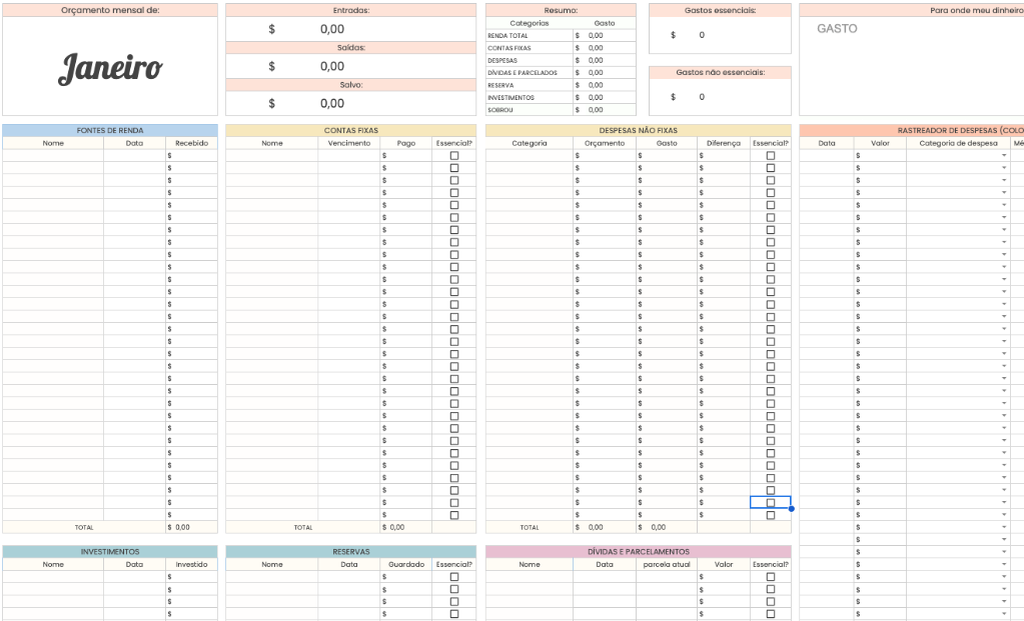Open first Categoria de despesa dropdown arrow
1024x621 pixels.
click(x=1004, y=156)
